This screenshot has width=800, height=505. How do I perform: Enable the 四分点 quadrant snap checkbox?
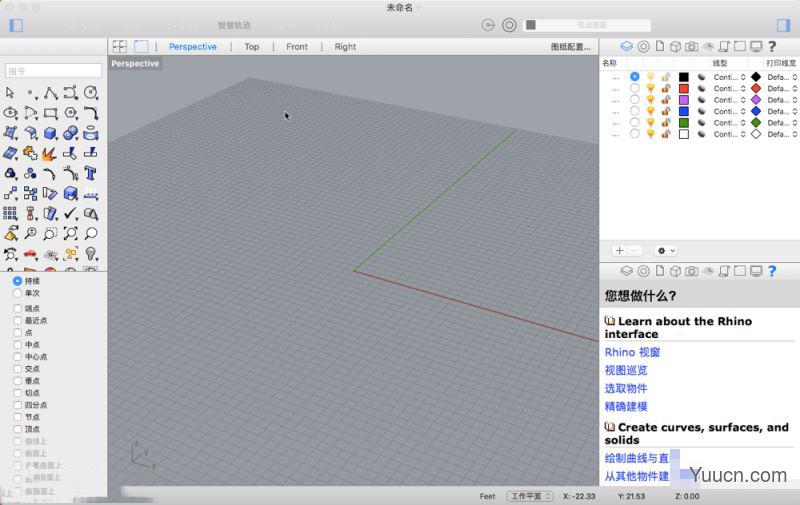(17, 405)
